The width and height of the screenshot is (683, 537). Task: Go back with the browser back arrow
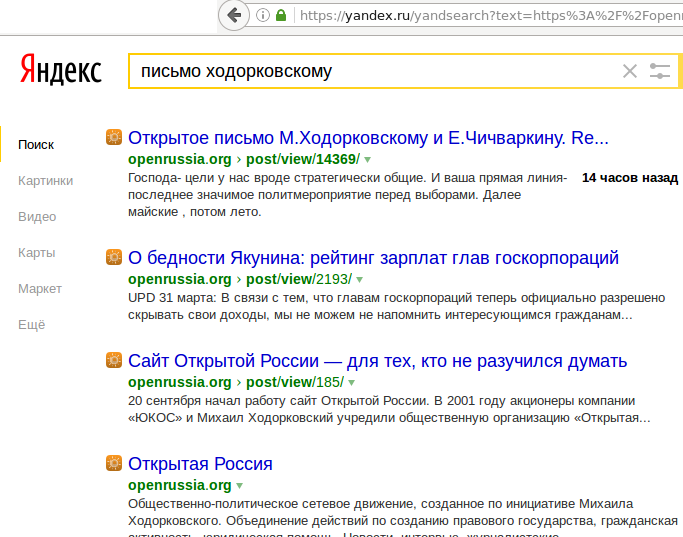click(x=234, y=15)
